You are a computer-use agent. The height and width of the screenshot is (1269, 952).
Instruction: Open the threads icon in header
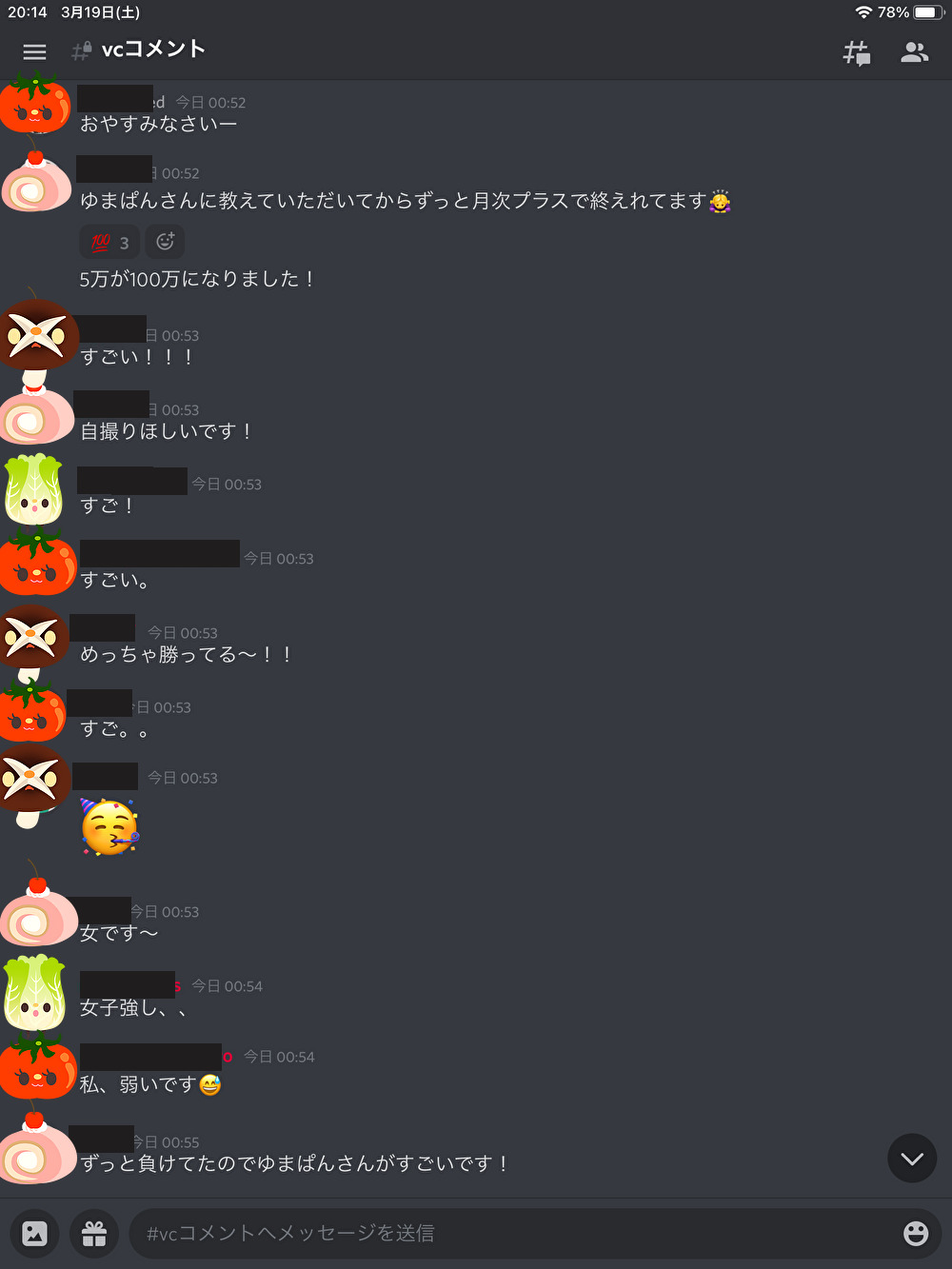click(857, 52)
